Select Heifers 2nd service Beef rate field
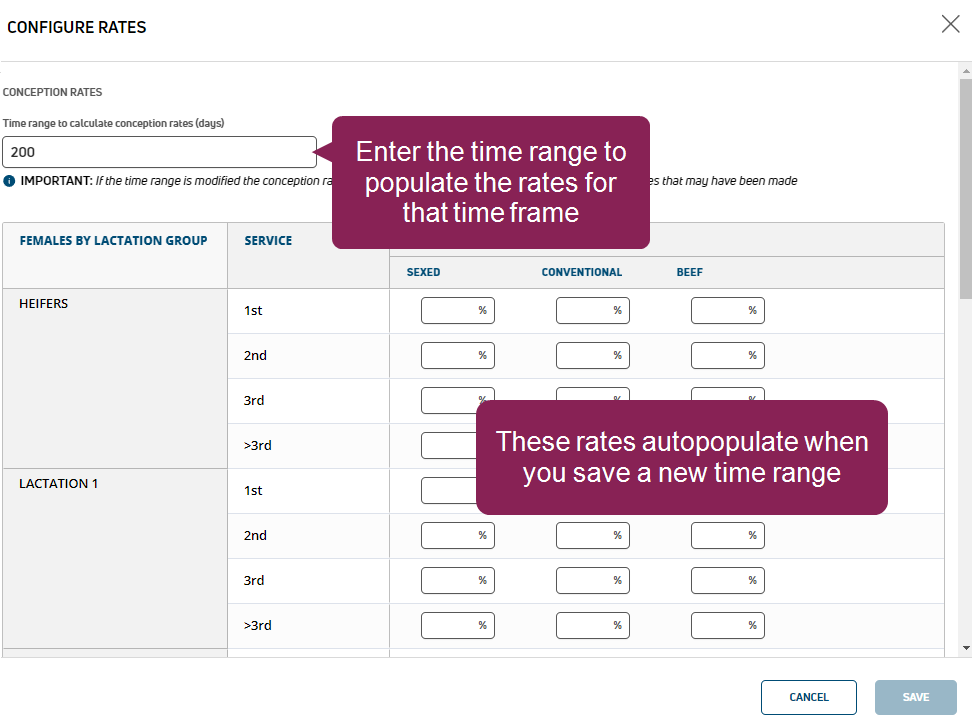The image size is (972, 724). (x=727, y=356)
